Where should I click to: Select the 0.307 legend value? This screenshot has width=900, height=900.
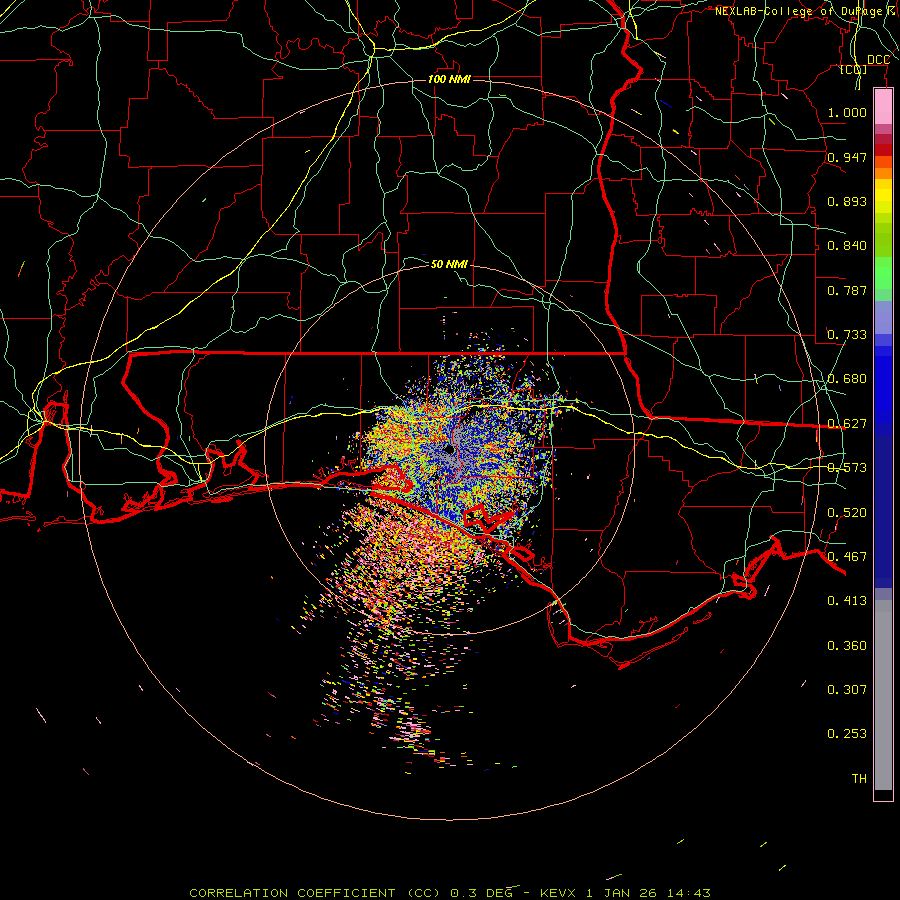pos(847,689)
